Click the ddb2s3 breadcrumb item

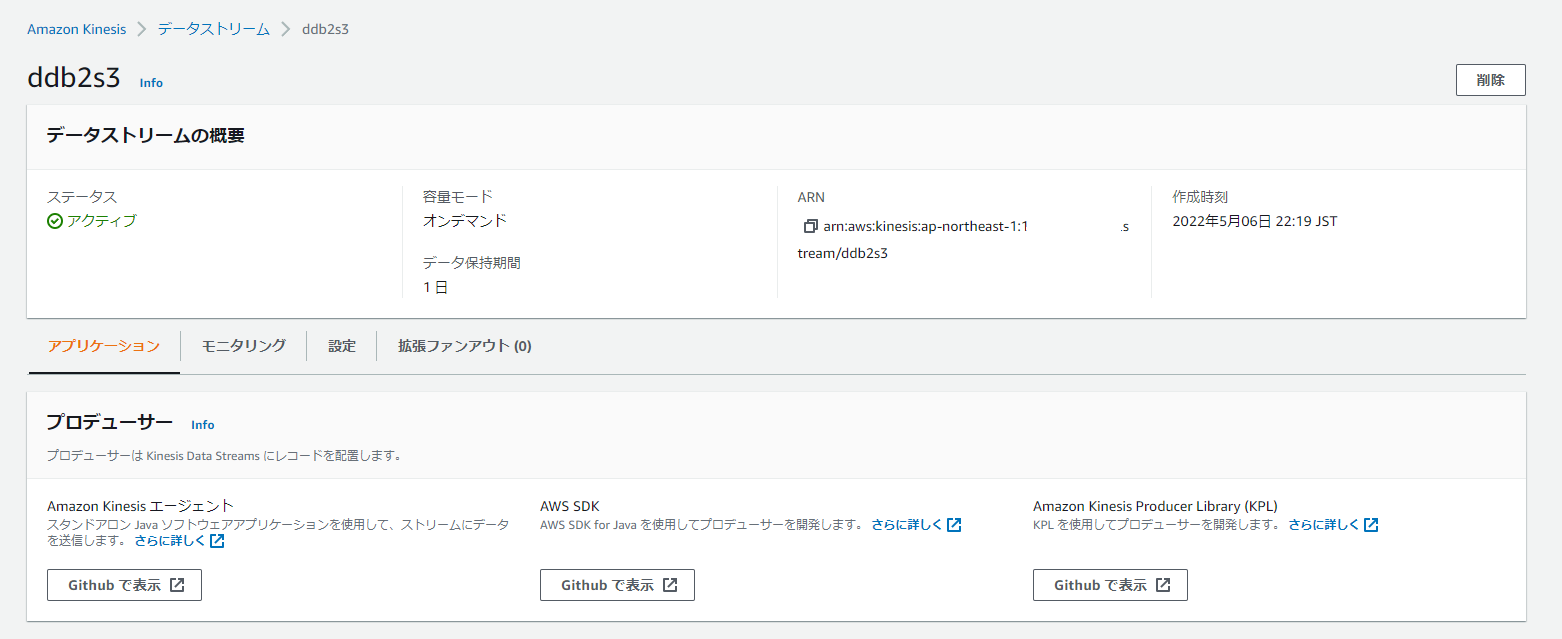pyautogui.click(x=325, y=29)
